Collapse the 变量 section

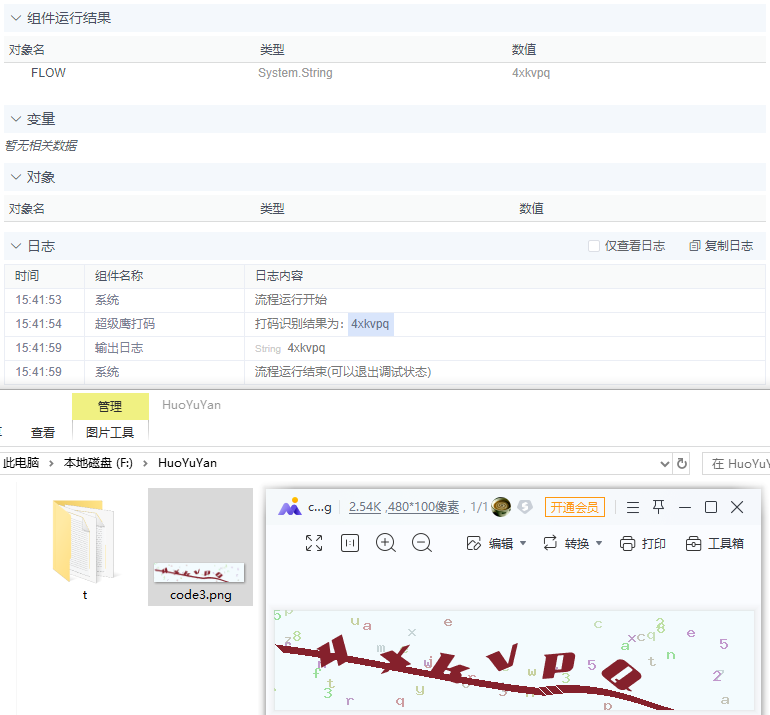tap(16, 119)
